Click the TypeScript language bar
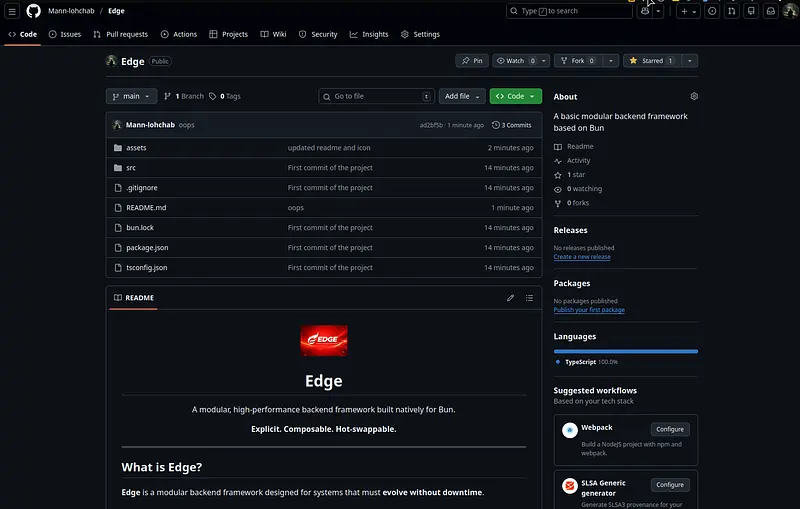Viewport: 800px width, 509px height. [626, 351]
